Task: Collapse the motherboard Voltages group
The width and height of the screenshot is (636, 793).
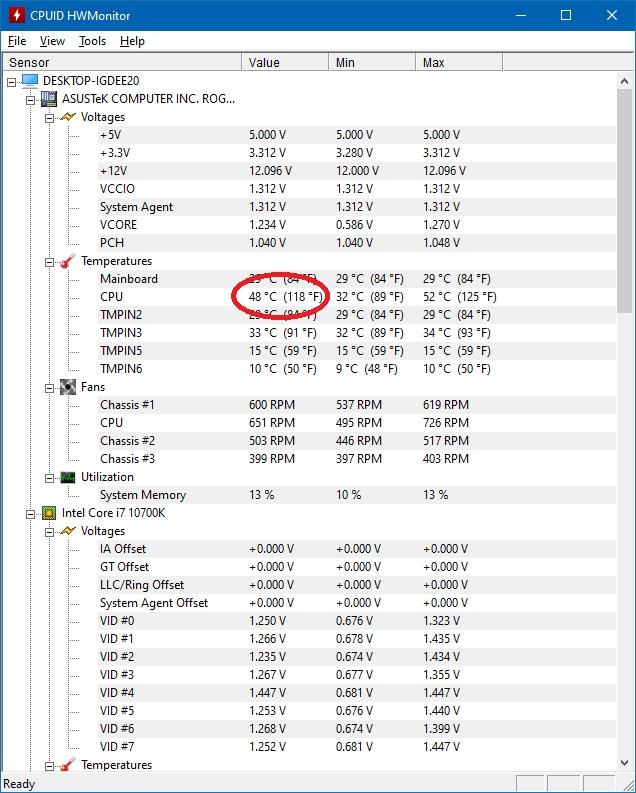Action: coord(50,118)
